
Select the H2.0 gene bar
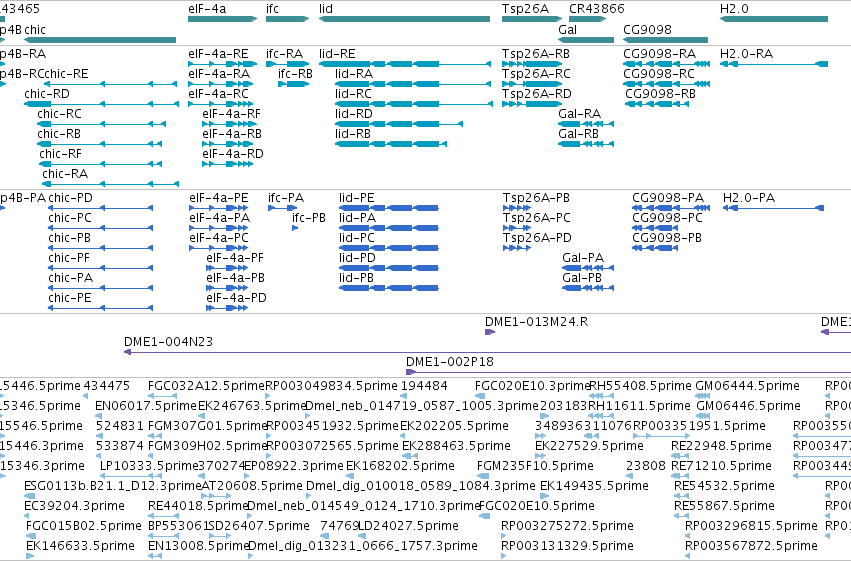coord(774,19)
